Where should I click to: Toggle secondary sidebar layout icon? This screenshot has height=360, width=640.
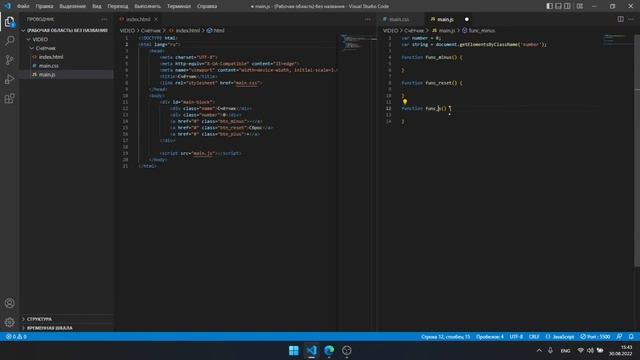coord(567,6)
